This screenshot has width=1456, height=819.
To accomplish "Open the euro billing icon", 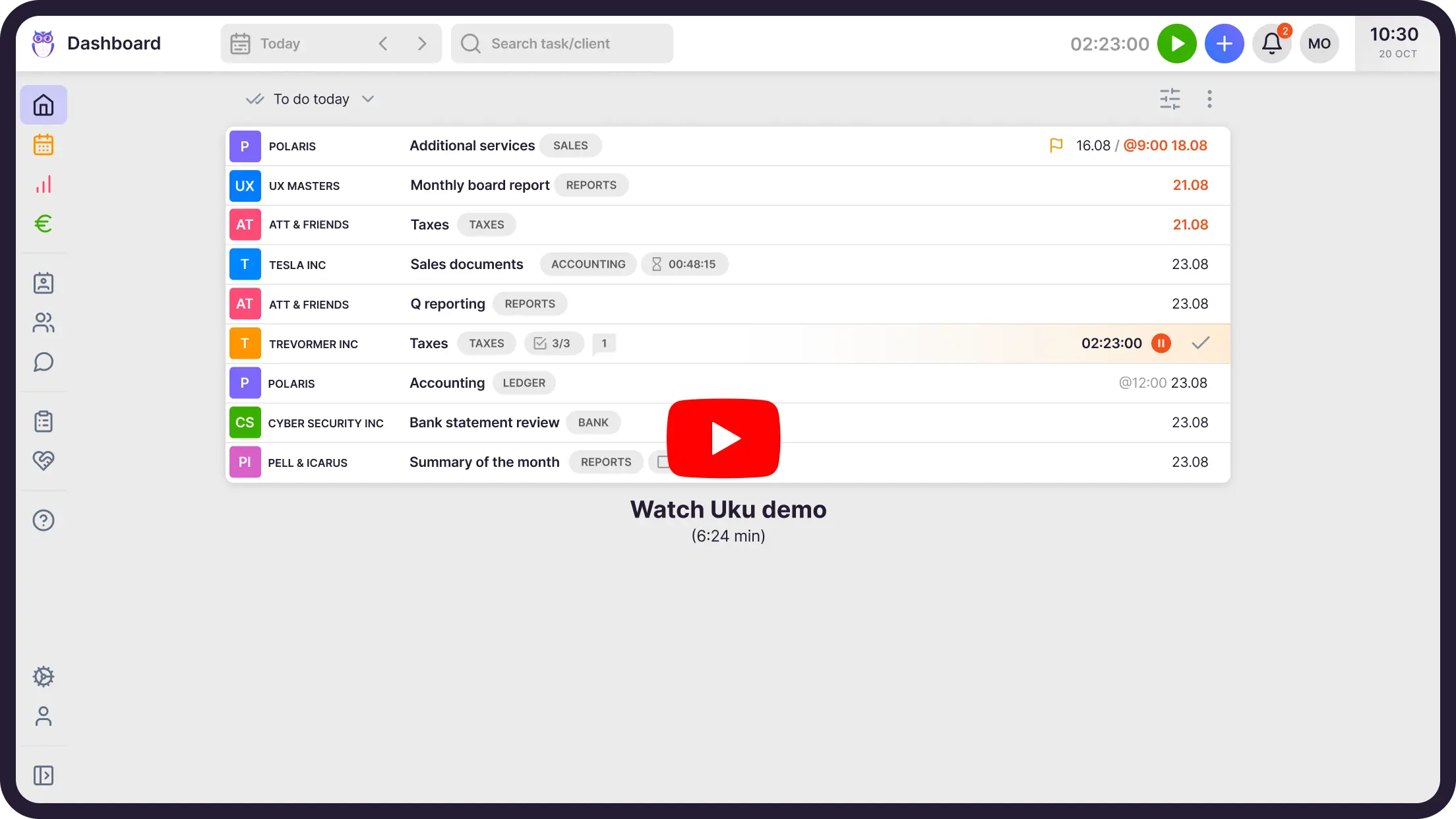I will coord(44,224).
